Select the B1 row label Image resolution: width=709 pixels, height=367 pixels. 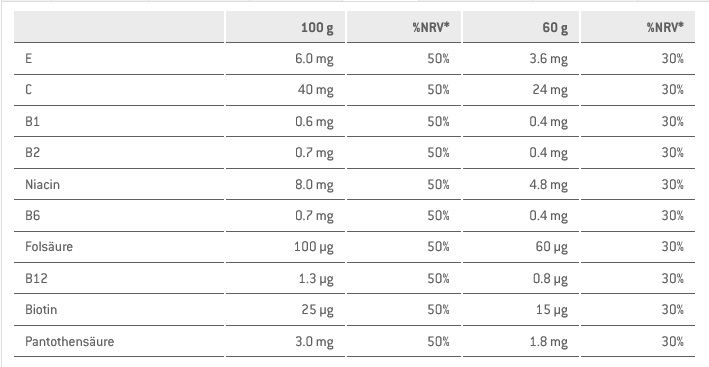click(32, 122)
